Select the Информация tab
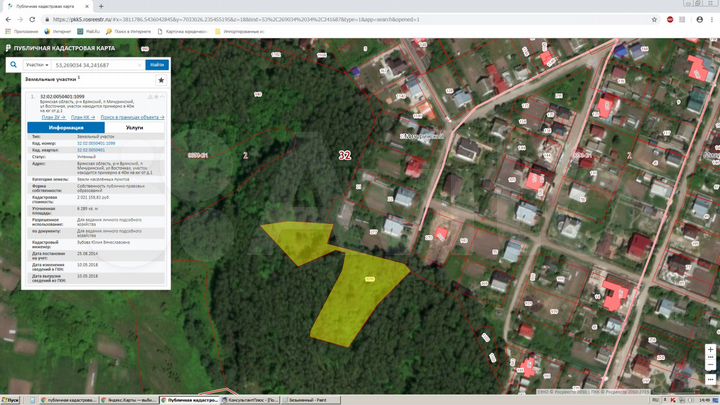 click(x=65, y=128)
